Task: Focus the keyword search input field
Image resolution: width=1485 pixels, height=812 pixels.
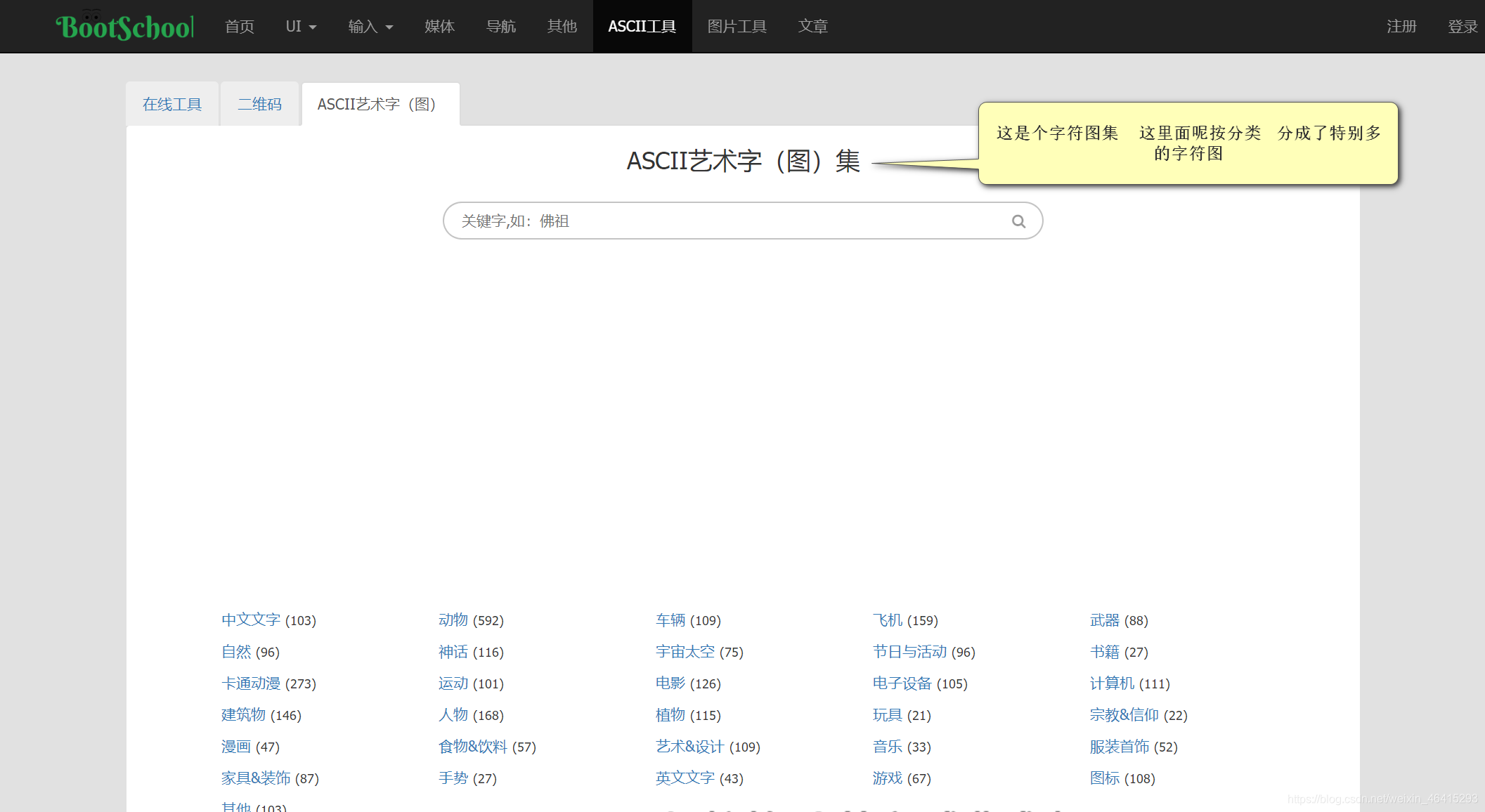Action: click(x=743, y=221)
